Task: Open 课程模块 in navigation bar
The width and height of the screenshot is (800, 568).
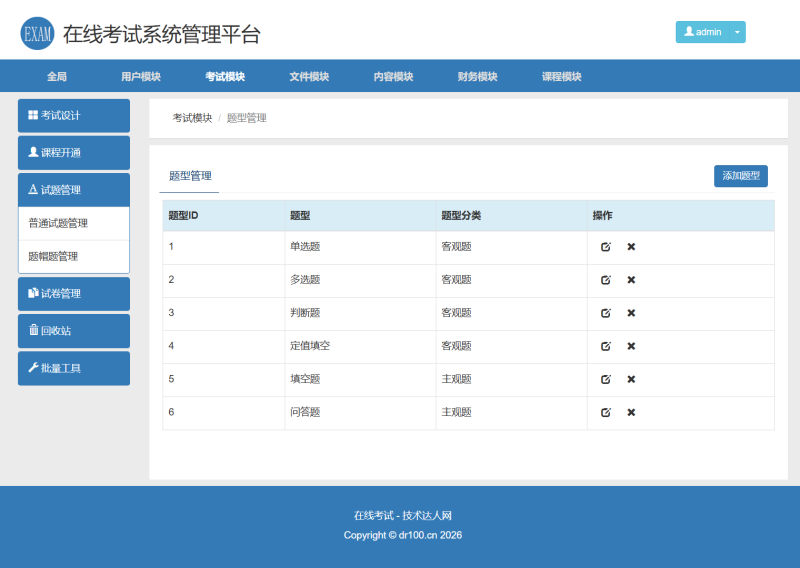Action: [562, 77]
